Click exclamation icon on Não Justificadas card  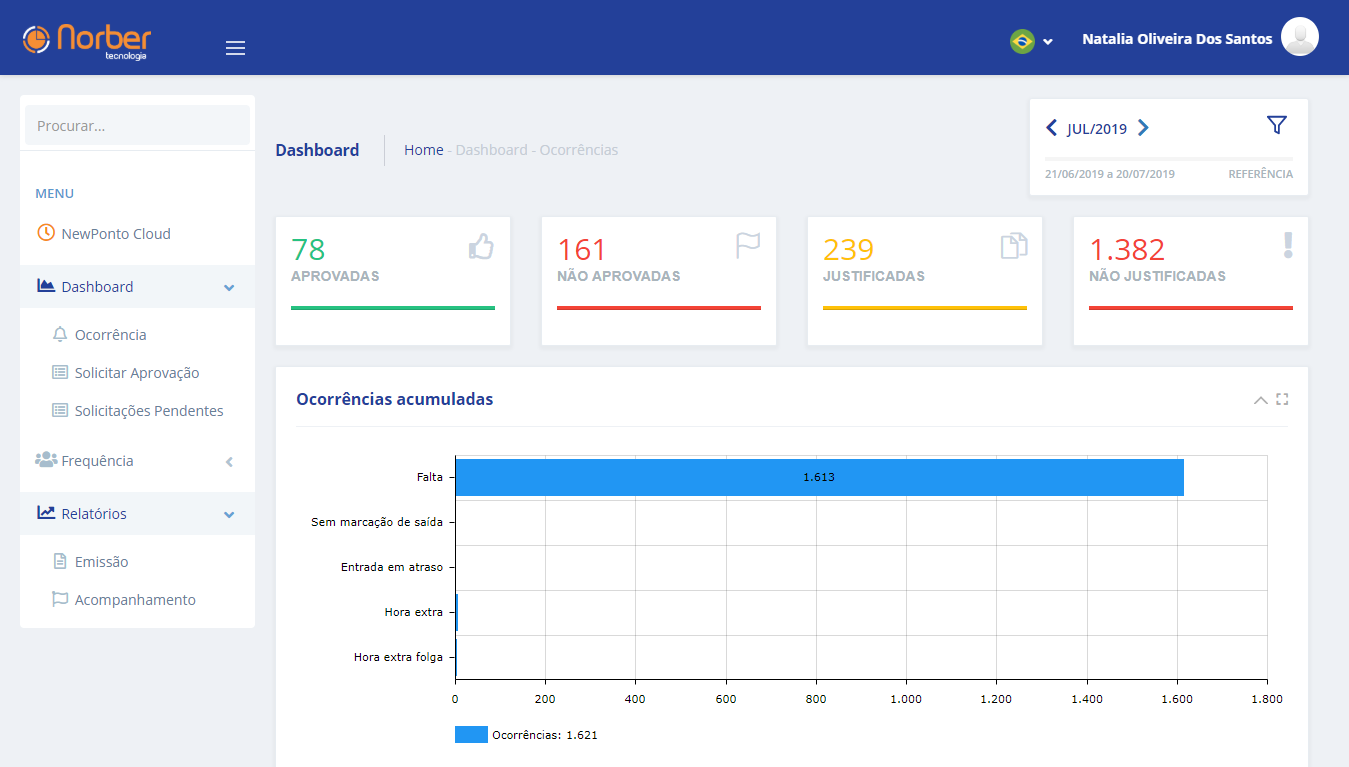point(1288,246)
